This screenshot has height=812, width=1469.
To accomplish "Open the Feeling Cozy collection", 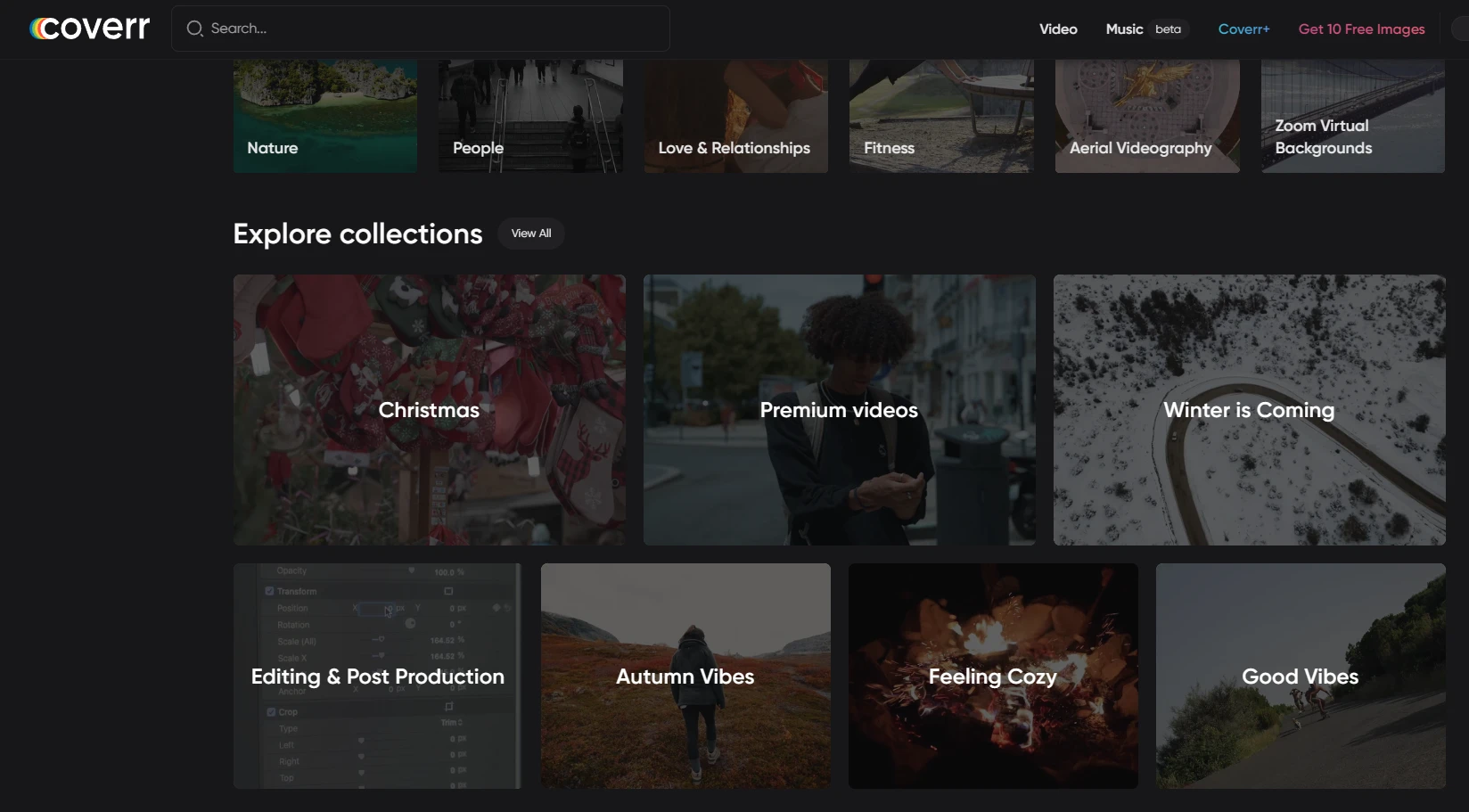I will (993, 676).
